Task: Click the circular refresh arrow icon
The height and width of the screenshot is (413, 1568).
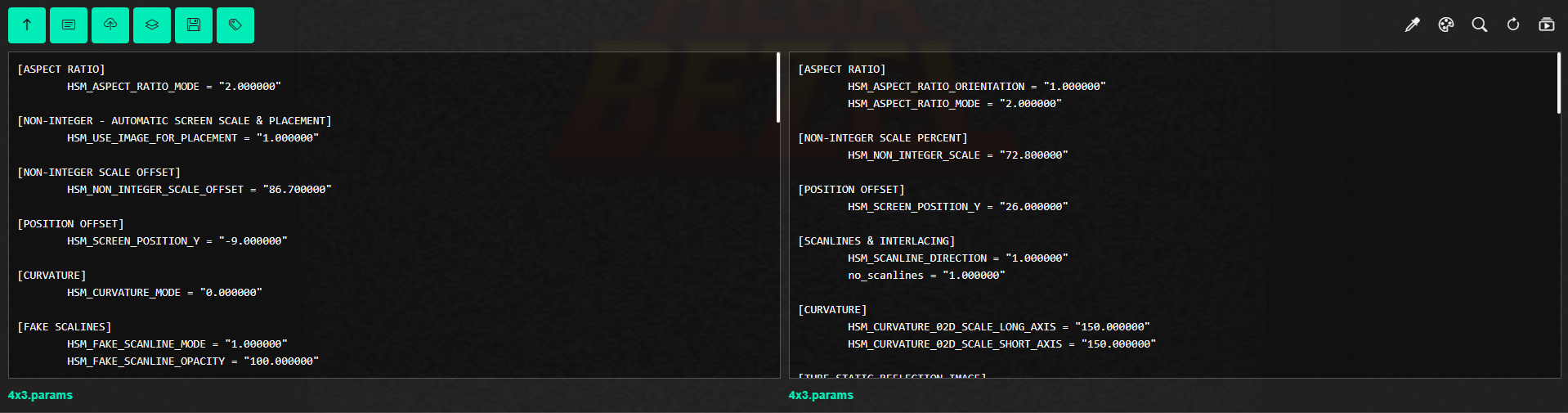Action: (1513, 25)
